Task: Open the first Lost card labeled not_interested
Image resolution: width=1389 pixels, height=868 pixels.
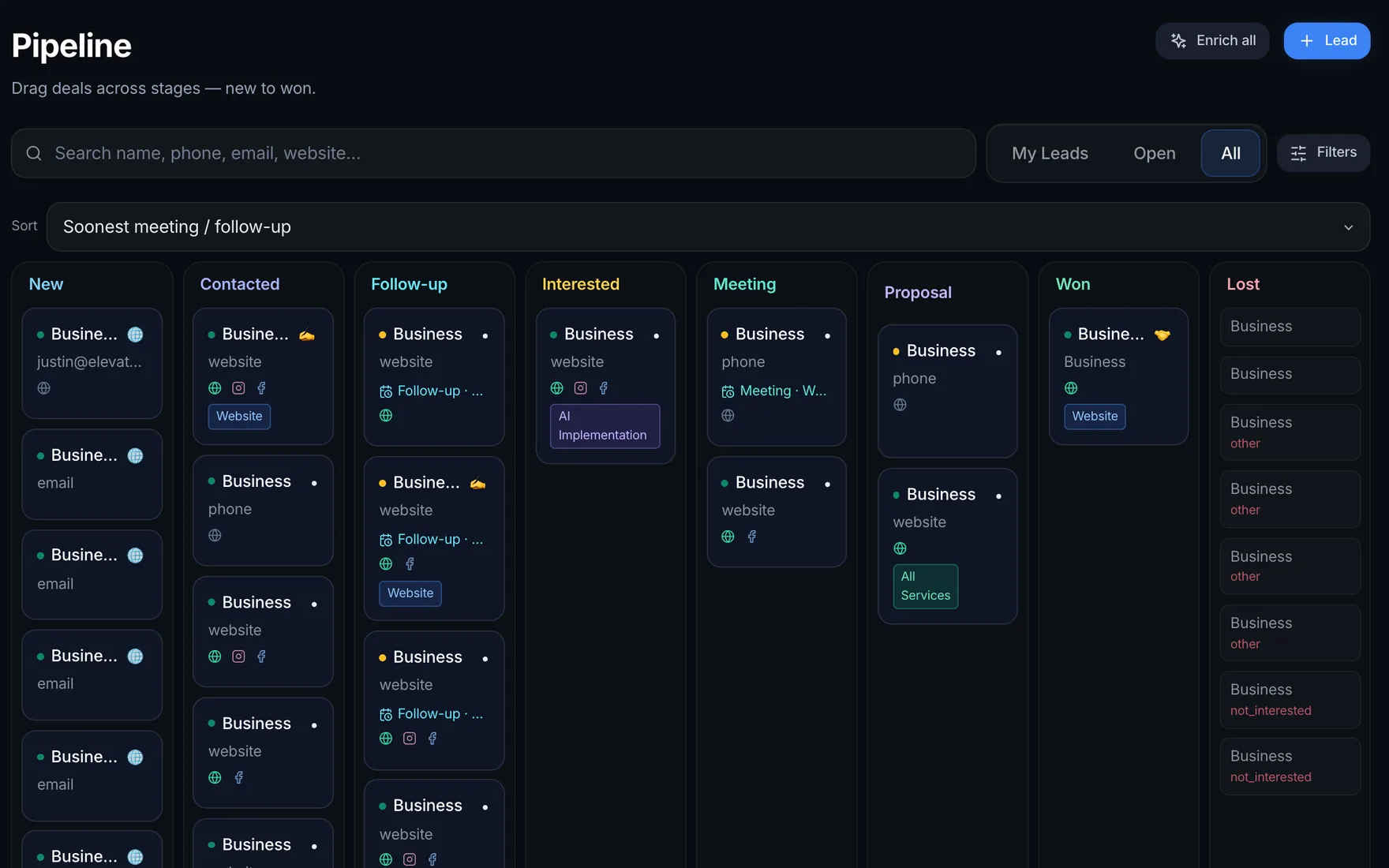Action: tap(1290, 699)
